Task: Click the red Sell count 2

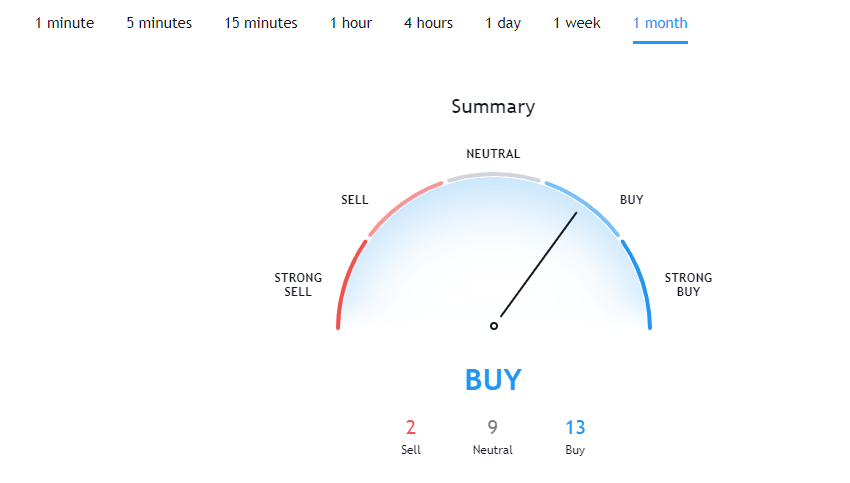Action: (411, 428)
